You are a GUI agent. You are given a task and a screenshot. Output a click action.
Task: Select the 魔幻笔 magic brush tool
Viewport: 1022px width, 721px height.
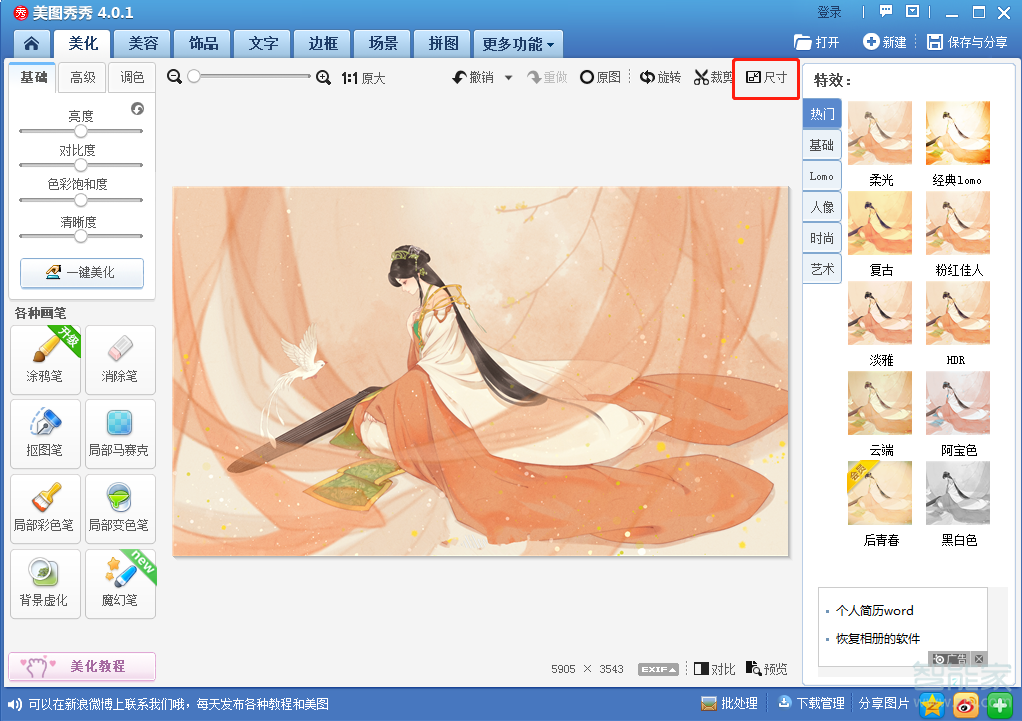(120, 583)
